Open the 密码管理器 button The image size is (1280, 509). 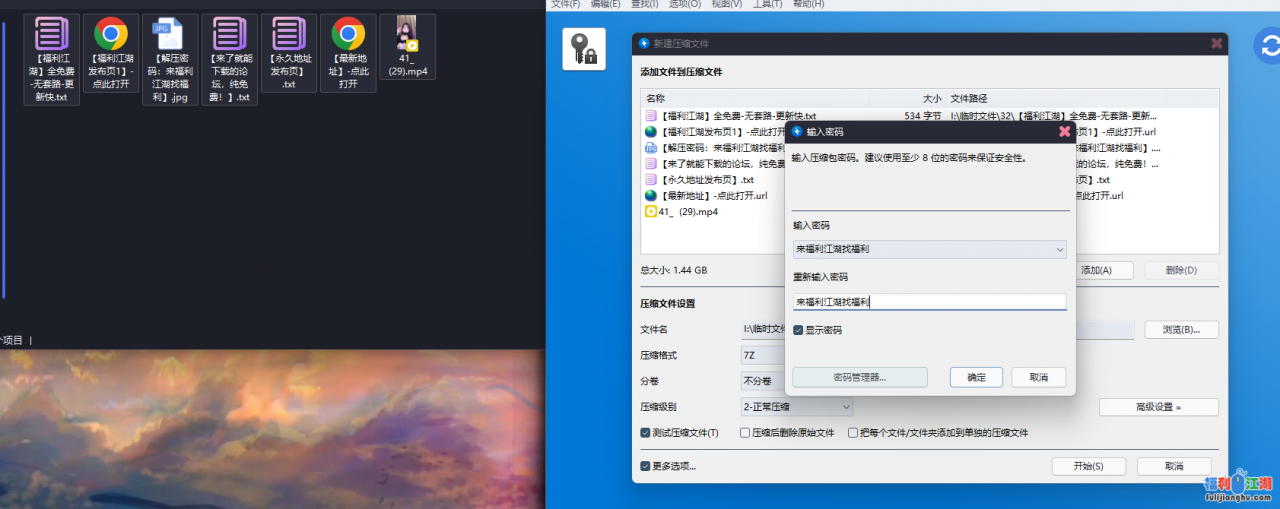pos(859,377)
